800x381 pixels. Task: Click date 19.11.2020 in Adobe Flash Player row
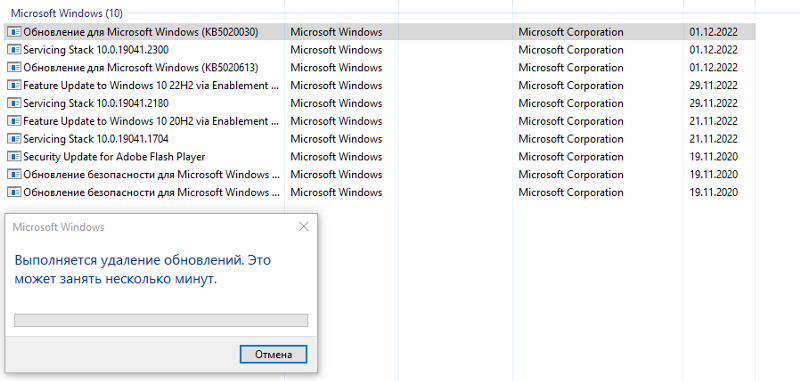pos(713,157)
